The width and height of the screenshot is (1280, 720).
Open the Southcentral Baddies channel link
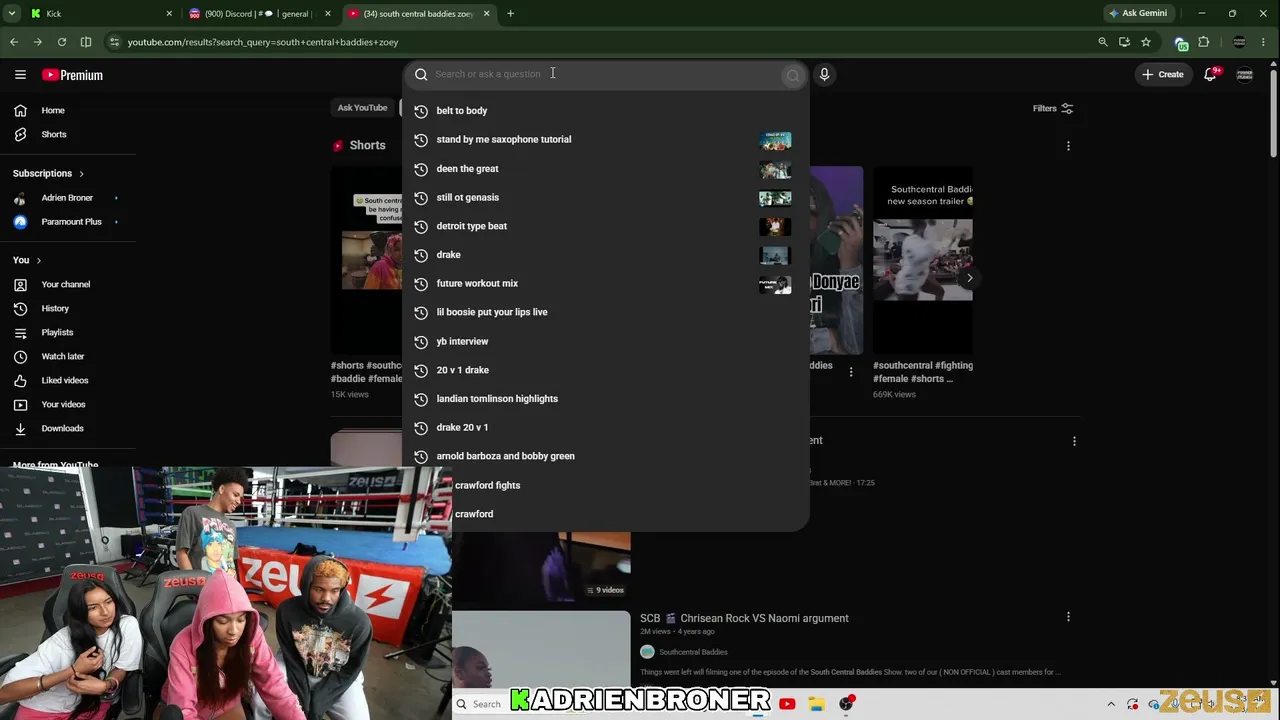(693, 652)
